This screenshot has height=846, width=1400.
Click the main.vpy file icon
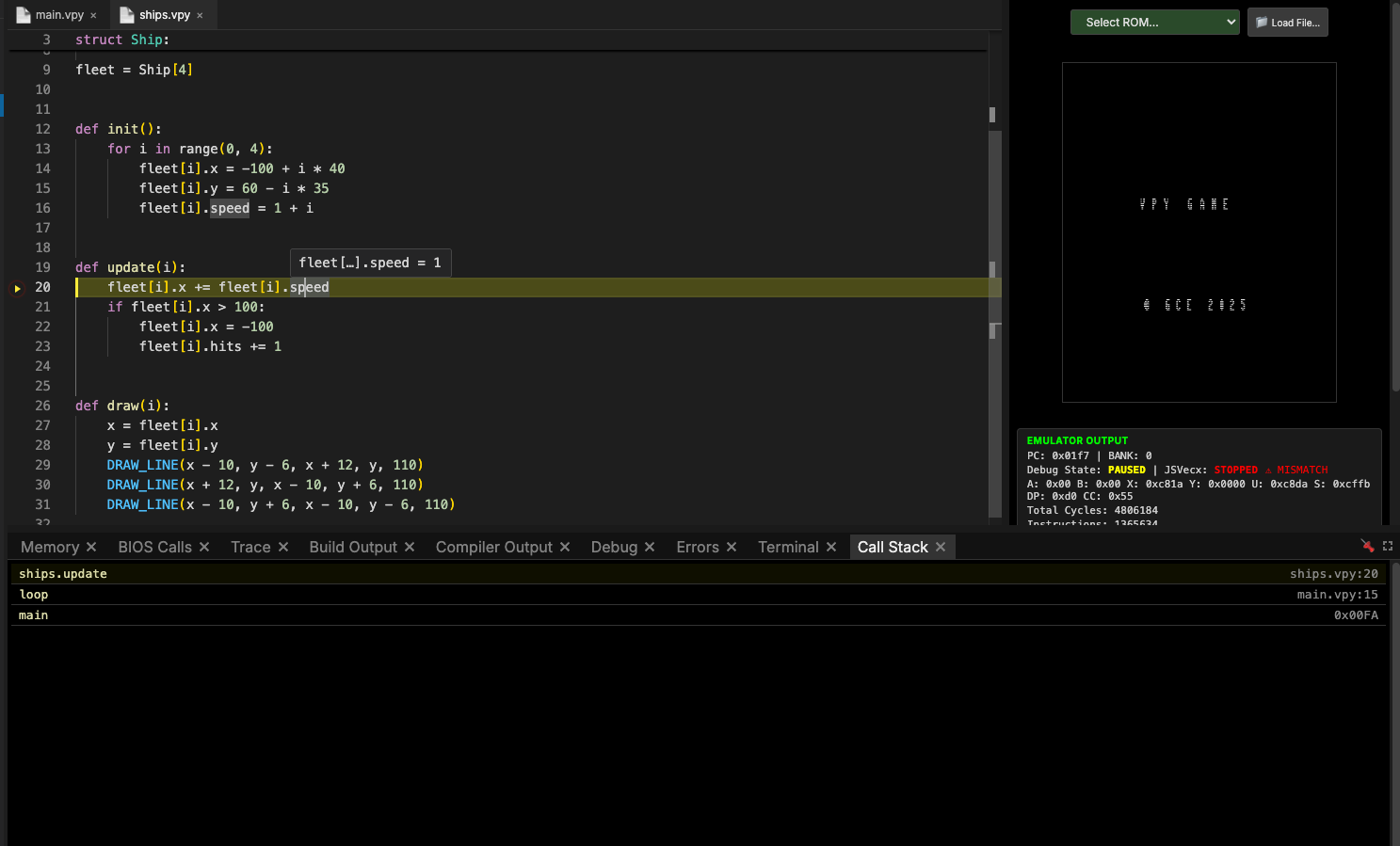24,15
